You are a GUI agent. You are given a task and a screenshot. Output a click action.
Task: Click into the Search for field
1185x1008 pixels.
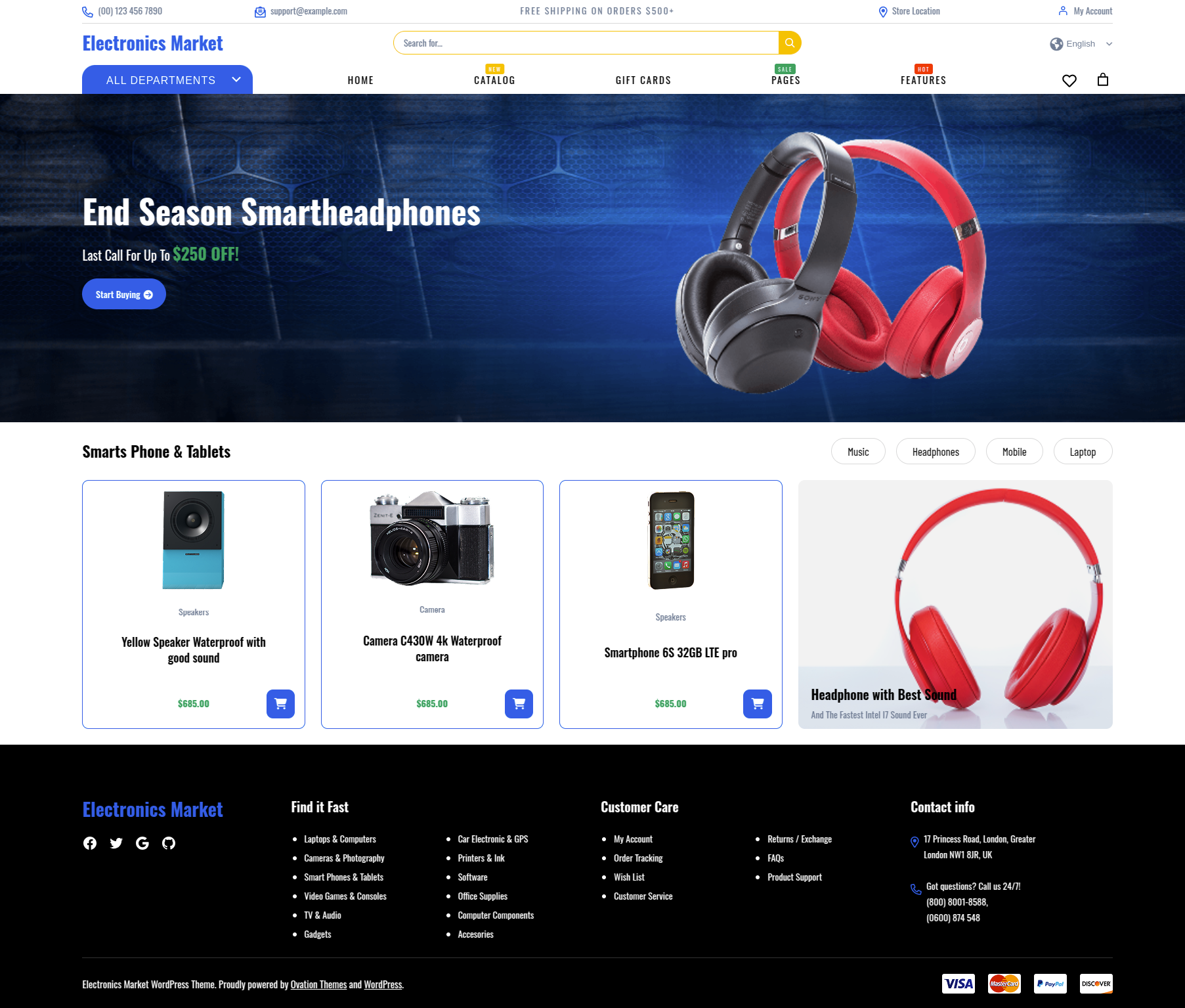[586, 43]
